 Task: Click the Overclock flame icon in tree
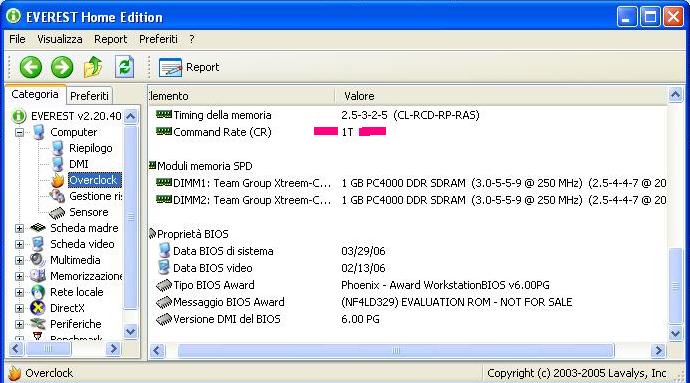pyautogui.click(x=58, y=180)
